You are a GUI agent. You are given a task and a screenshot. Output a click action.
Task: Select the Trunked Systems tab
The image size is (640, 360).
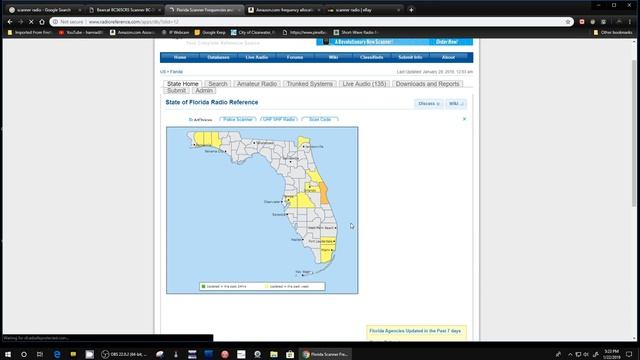(309, 84)
